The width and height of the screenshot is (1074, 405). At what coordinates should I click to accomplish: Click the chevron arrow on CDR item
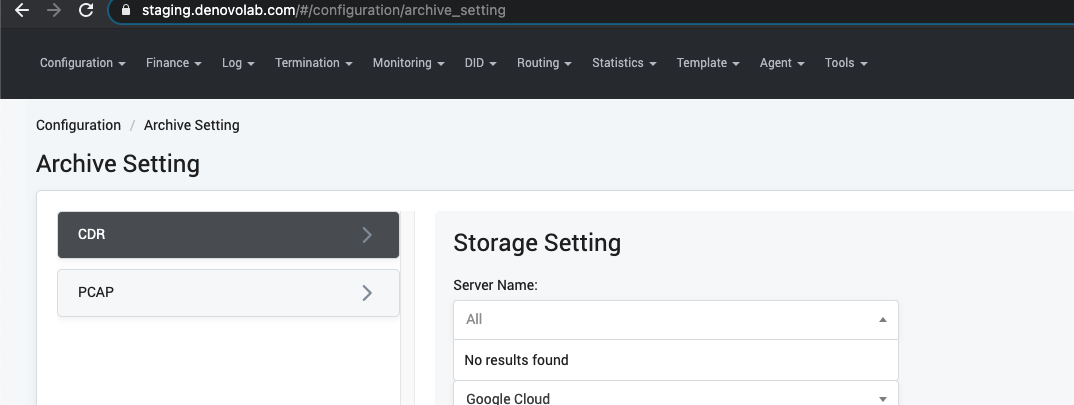367,235
